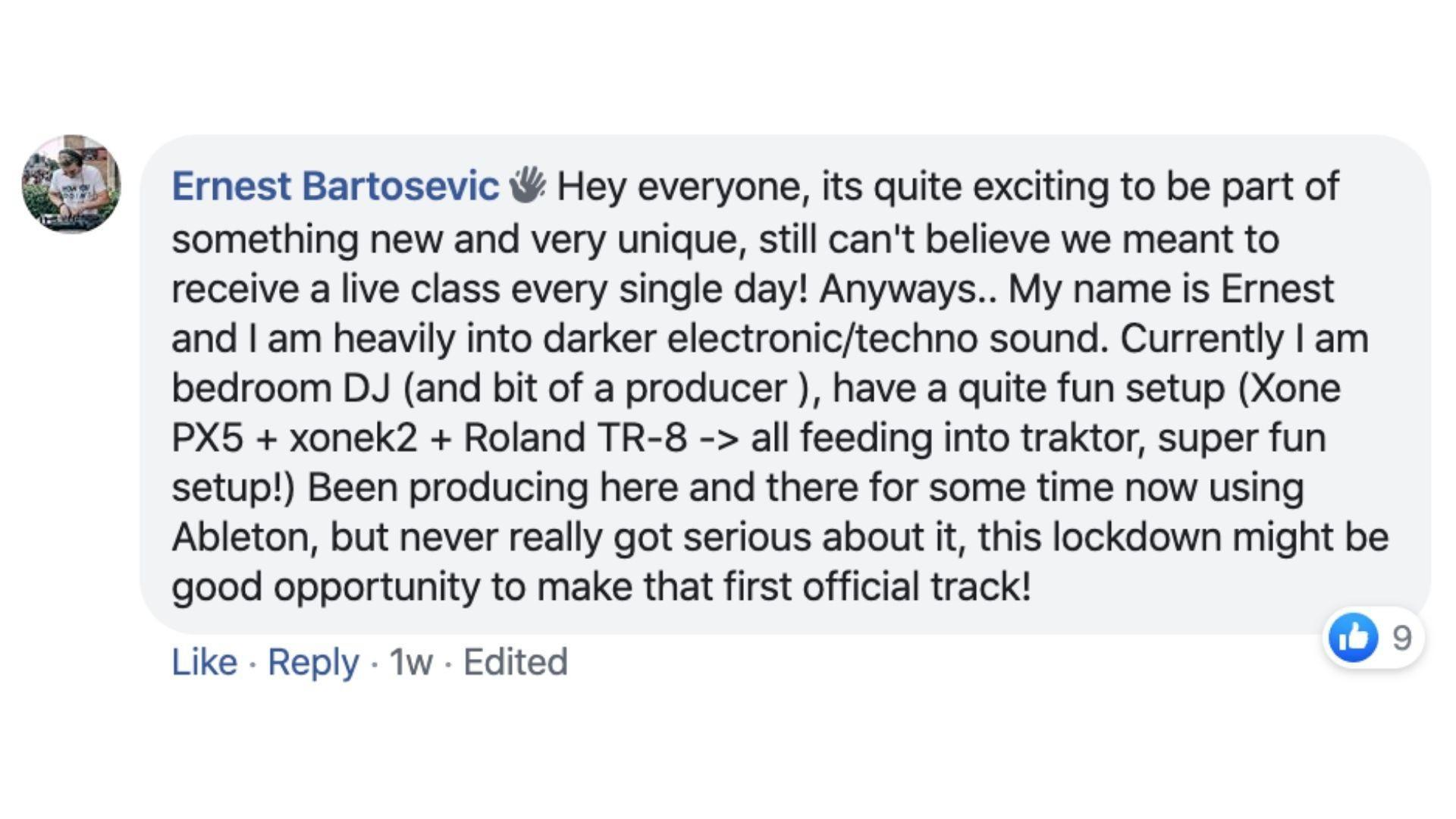Click the text Roland TR-8 in comment
This screenshot has width=1456, height=819.
[x=576, y=438]
